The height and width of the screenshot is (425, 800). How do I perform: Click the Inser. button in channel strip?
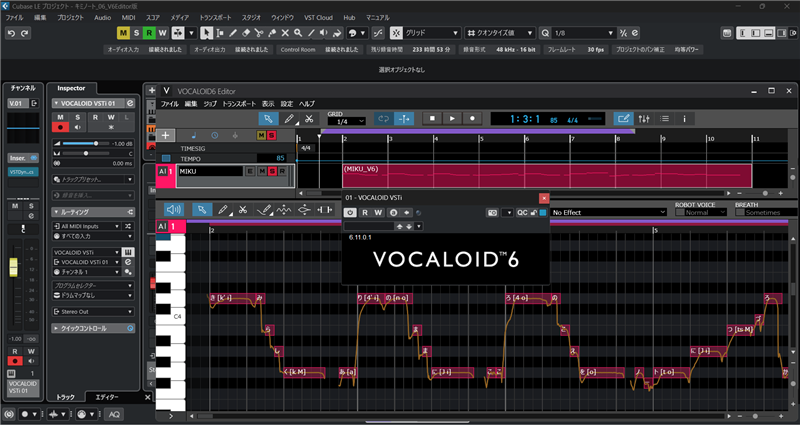(23, 158)
